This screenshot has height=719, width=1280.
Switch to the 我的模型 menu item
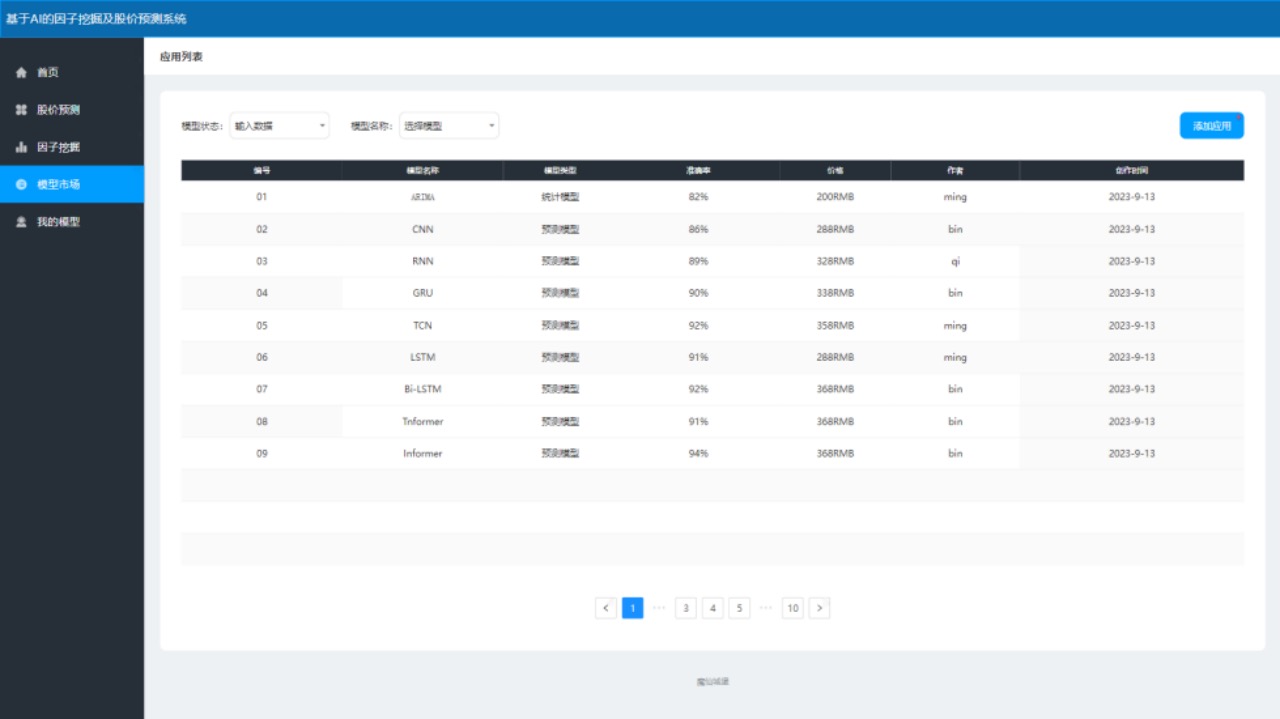point(58,222)
